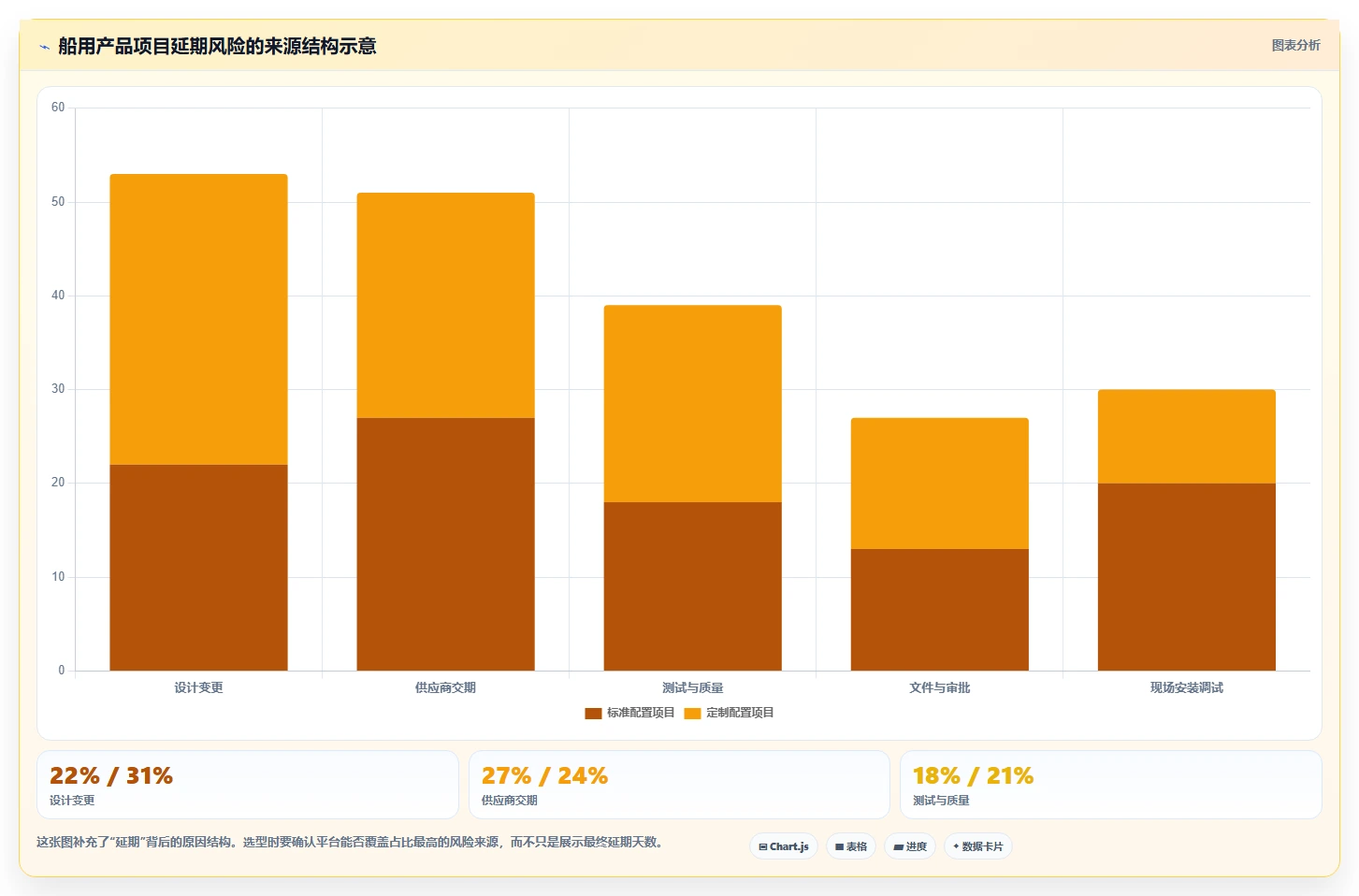Select the orange segment of the 供应商交期 bar
Screen dimensions: 1359x896
click(445, 305)
